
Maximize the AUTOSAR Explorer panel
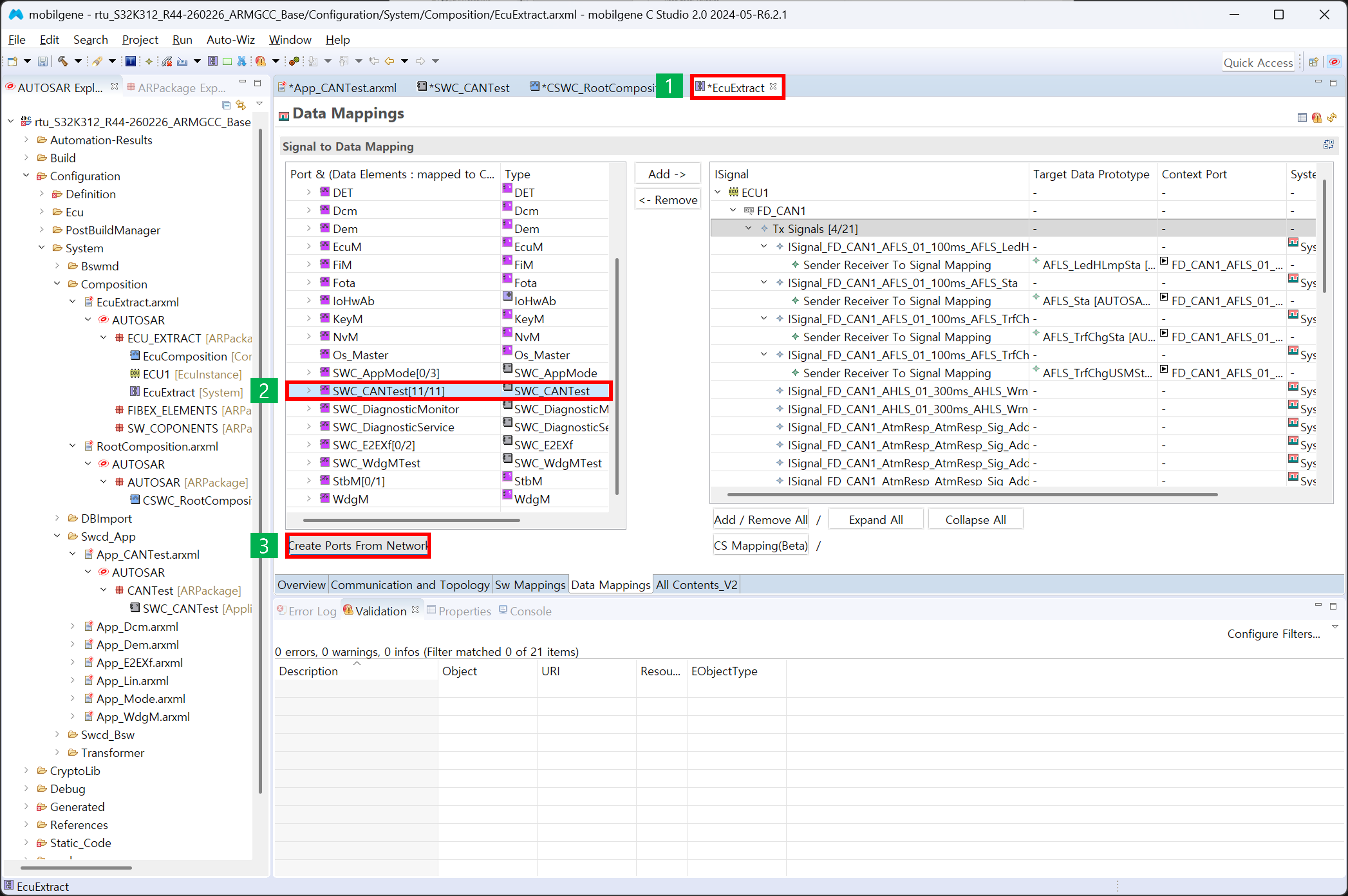[258, 83]
